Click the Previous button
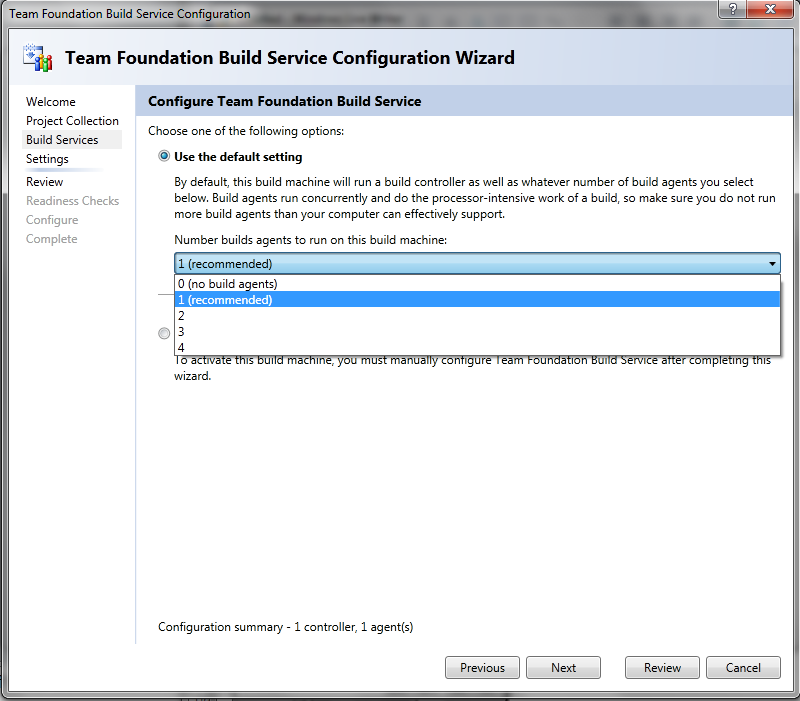Viewport: 800px width, 701px height. [x=482, y=667]
